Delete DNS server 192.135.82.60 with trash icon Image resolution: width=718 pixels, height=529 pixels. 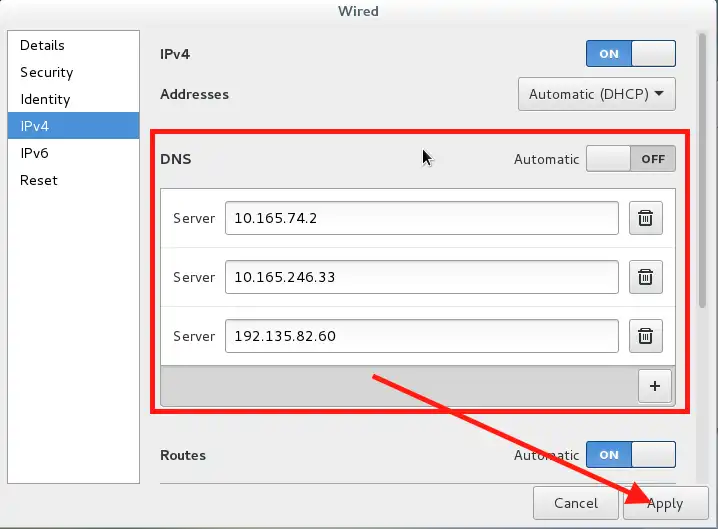click(646, 336)
